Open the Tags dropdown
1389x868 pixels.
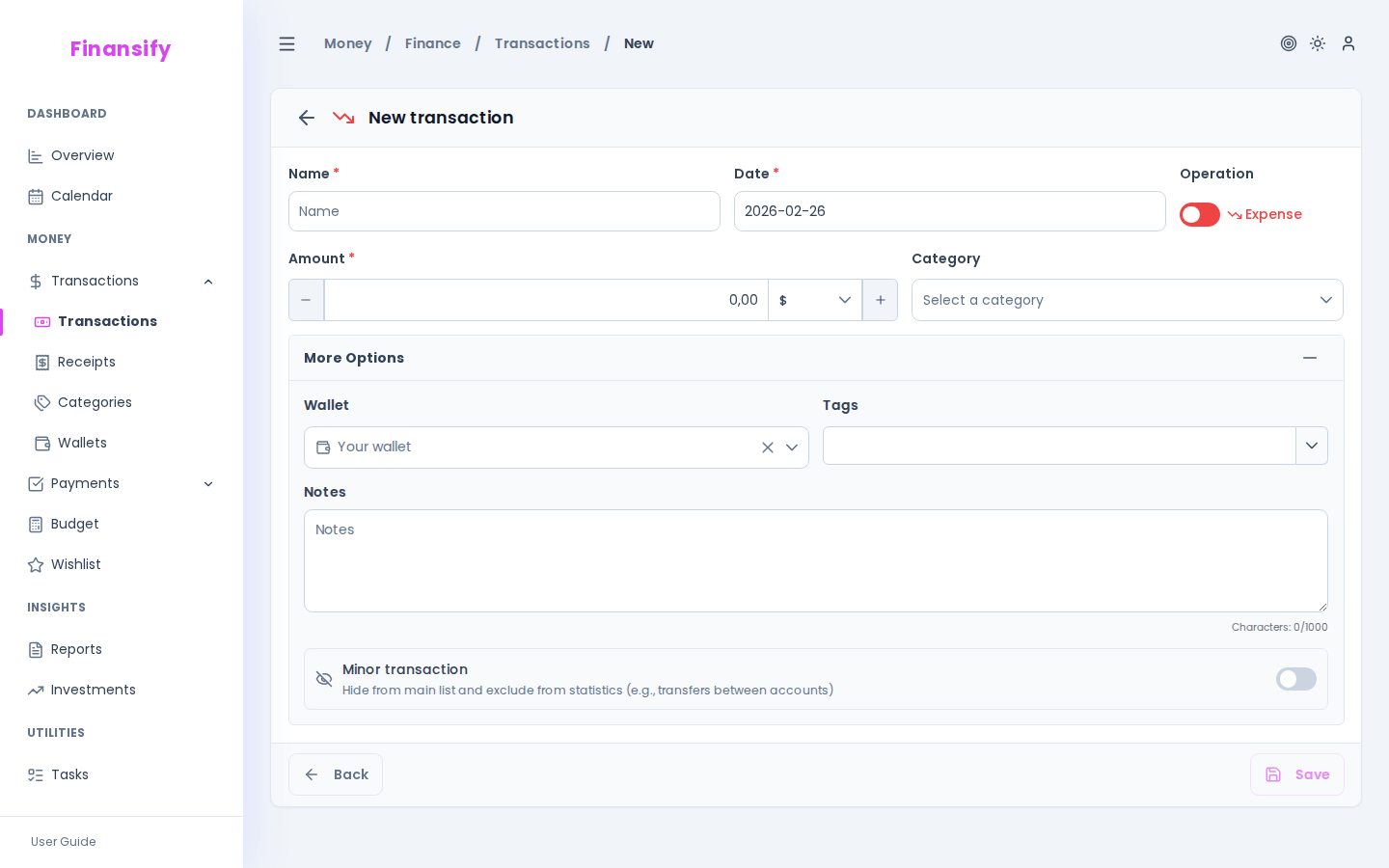coord(1311,446)
